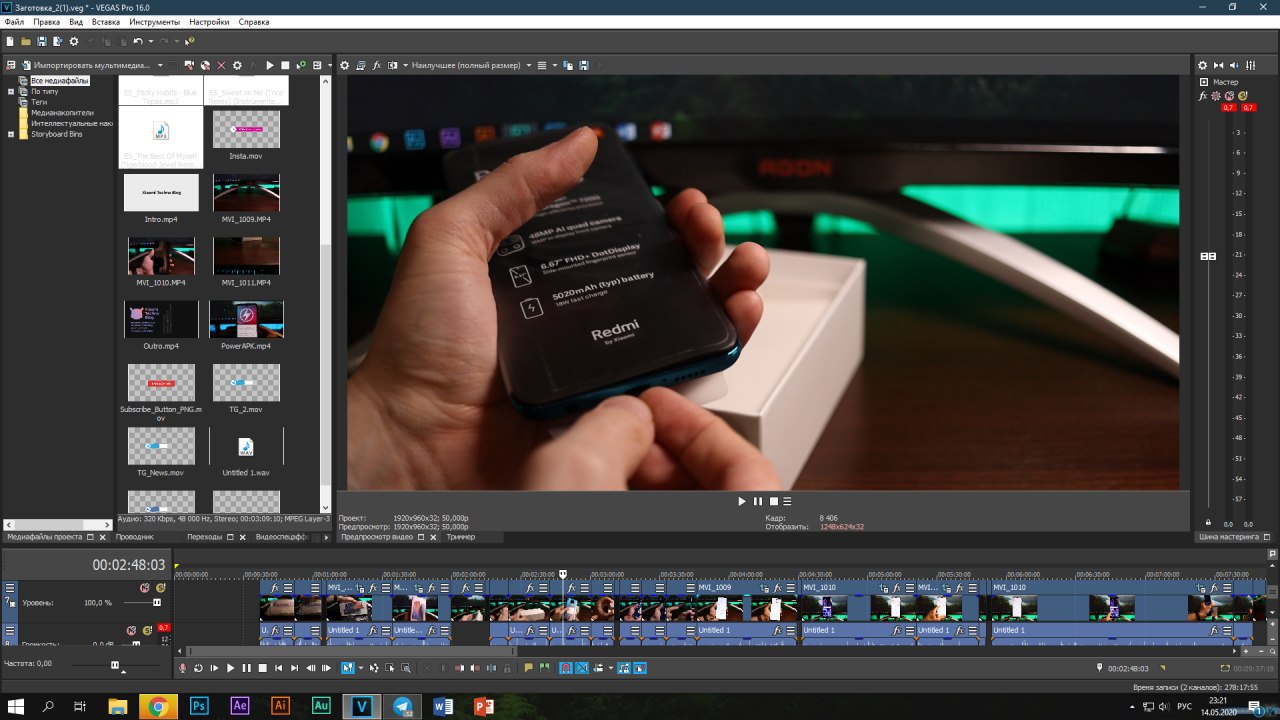Image resolution: width=1280 pixels, height=720 pixels.
Task: Toggle the snapping magnet in the timeline toolbar
Action: 565,668
